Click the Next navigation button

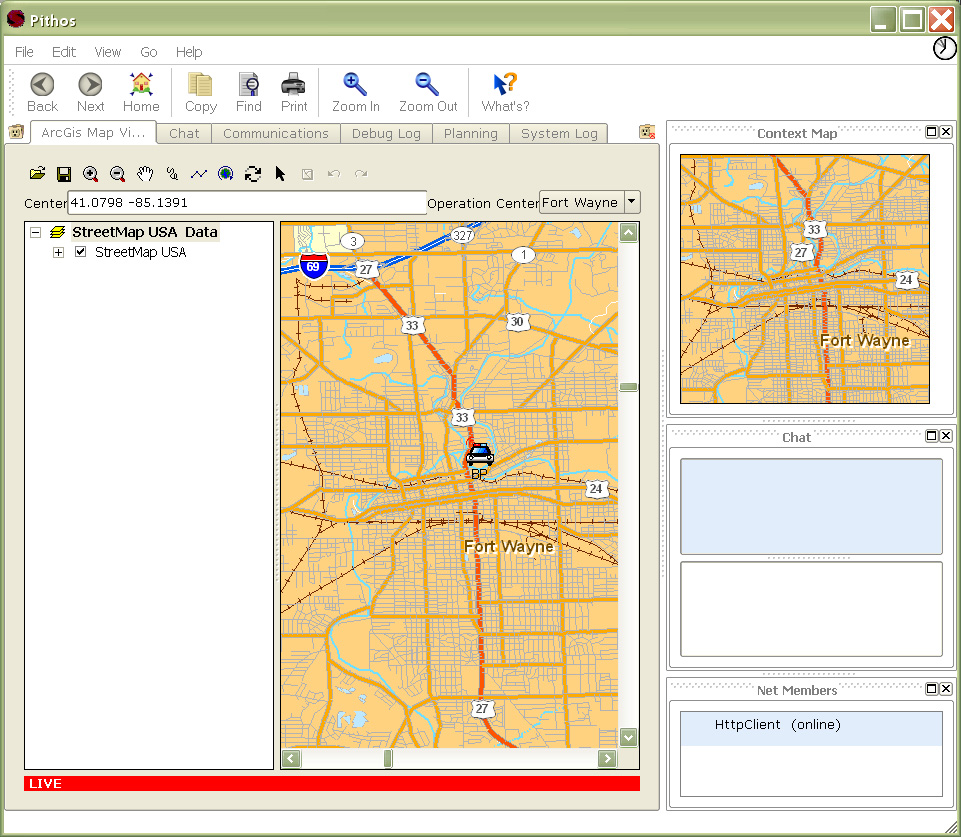[x=91, y=92]
